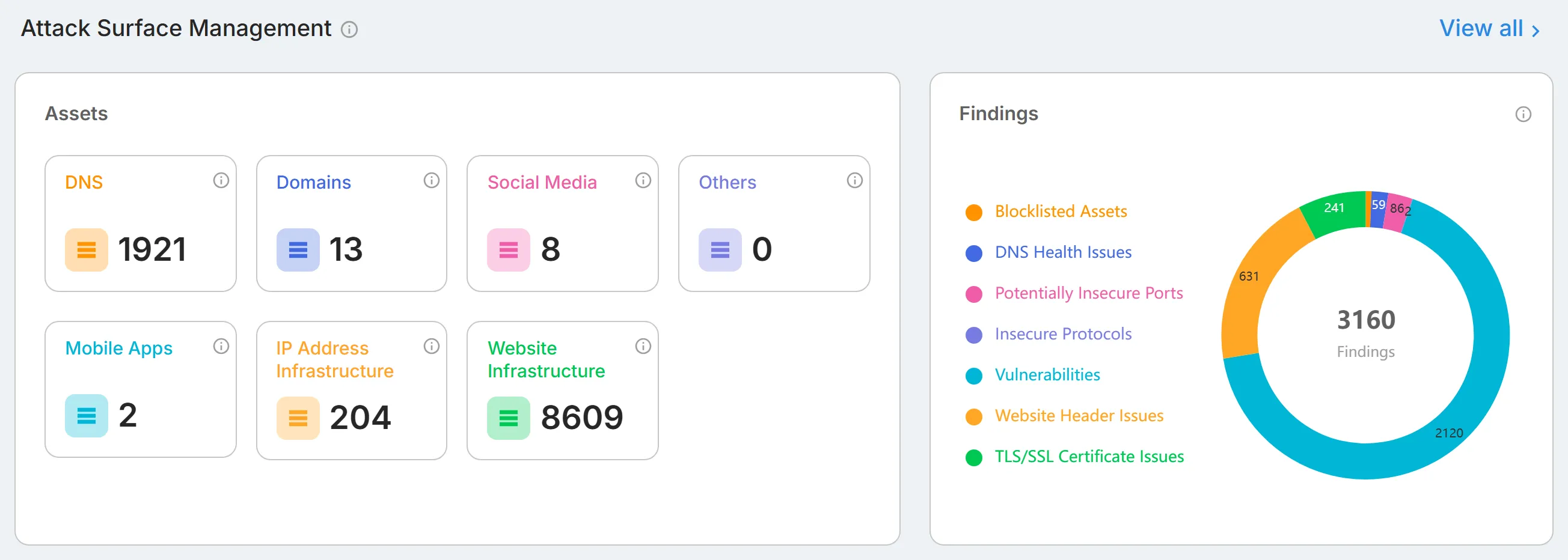1568x560 pixels.
Task: Toggle DNS Health Issues legend entry
Action: [x=1049, y=252]
